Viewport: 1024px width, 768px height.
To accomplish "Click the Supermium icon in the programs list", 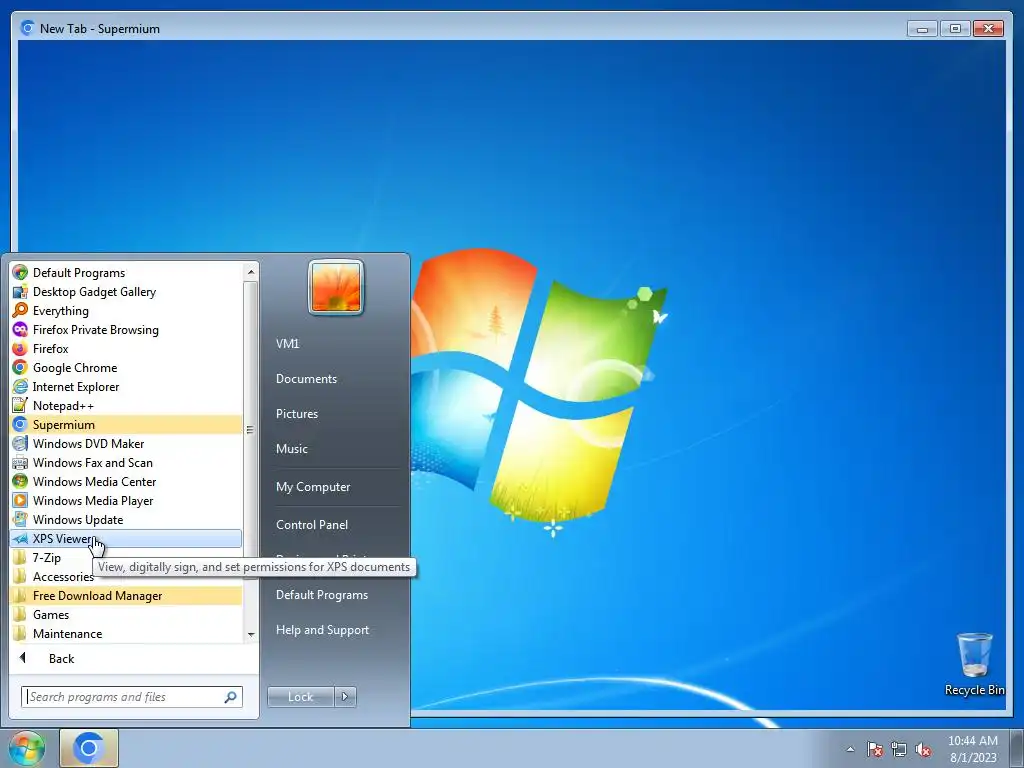I will click(x=20, y=424).
